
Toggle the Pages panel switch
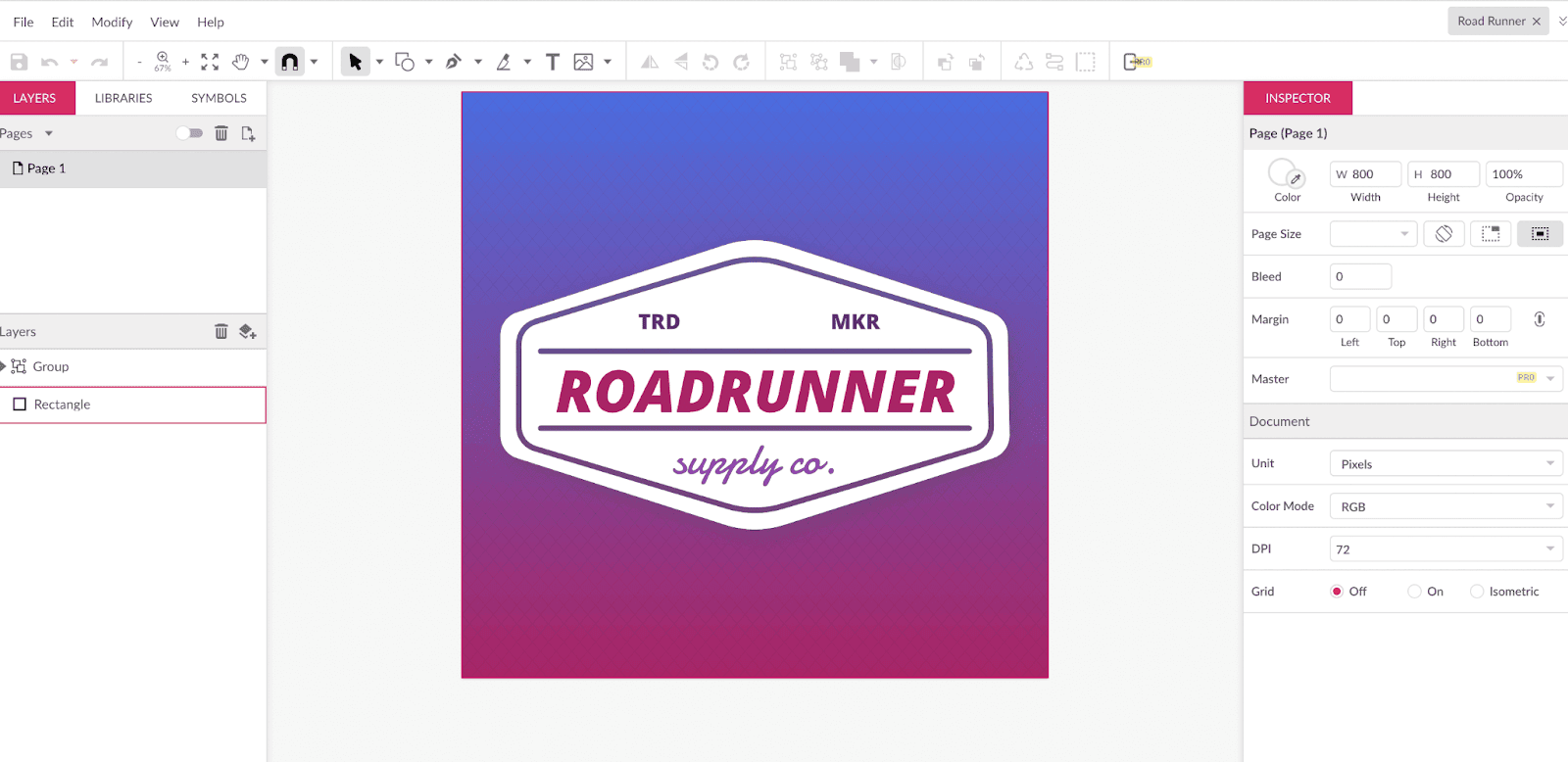tap(189, 133)
